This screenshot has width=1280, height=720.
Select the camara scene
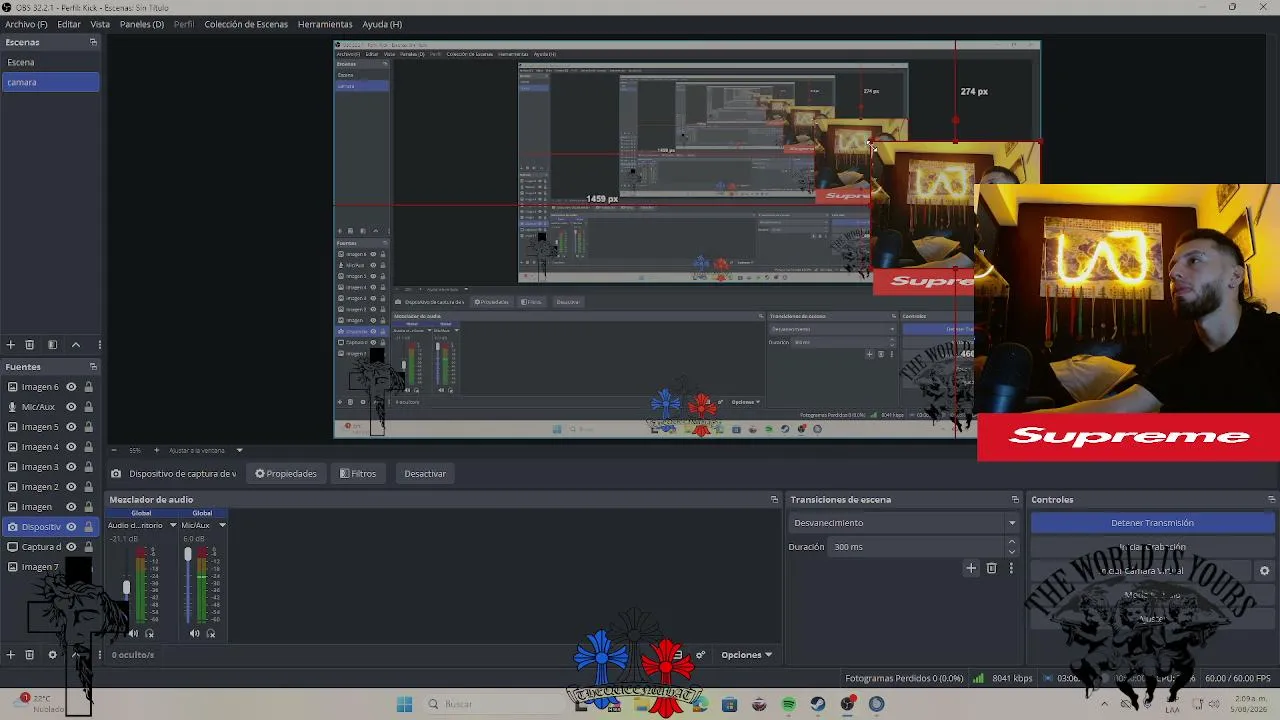[50, 82]
